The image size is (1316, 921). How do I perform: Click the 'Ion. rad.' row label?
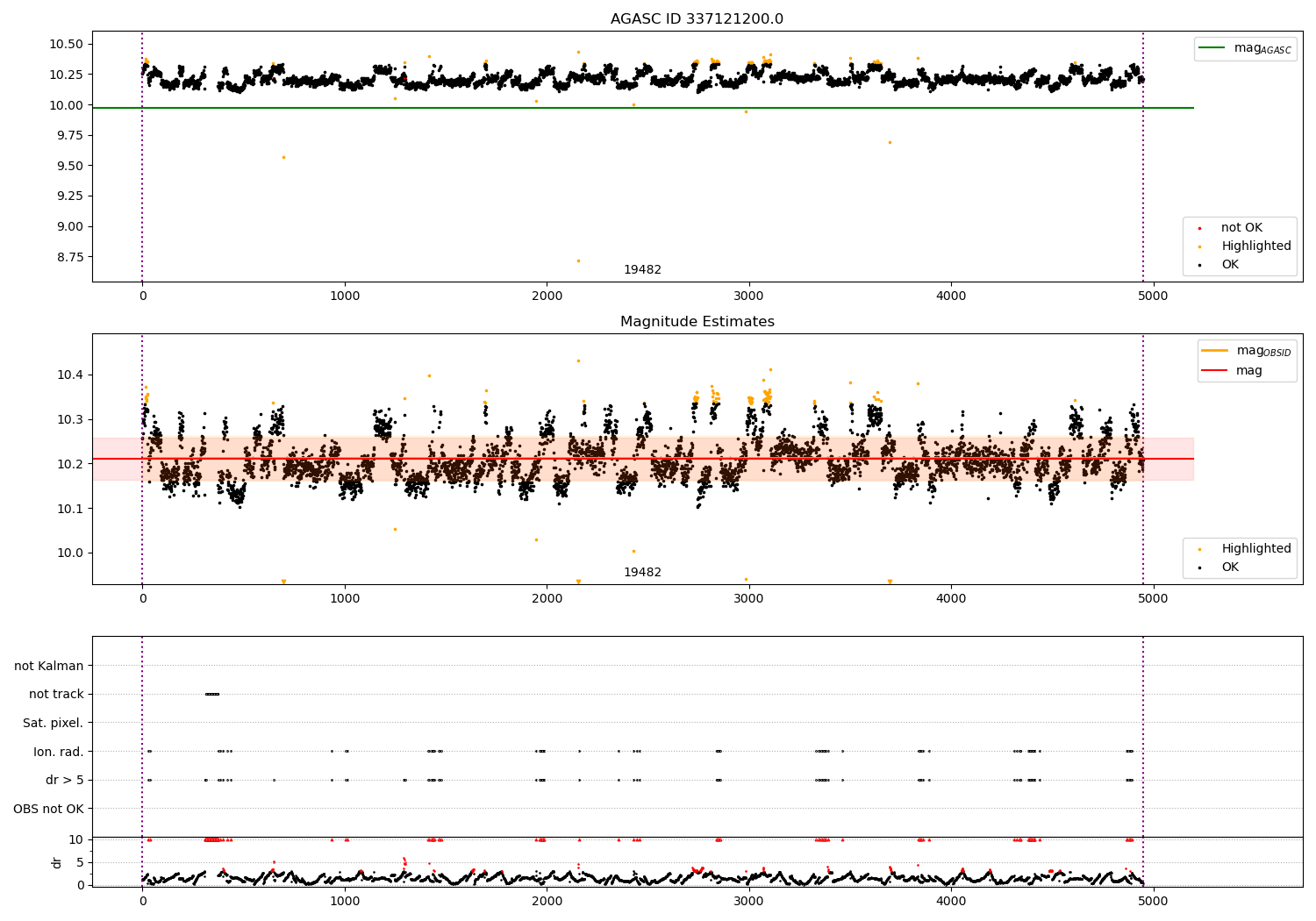pyautogui.click(x=59, y=752)
